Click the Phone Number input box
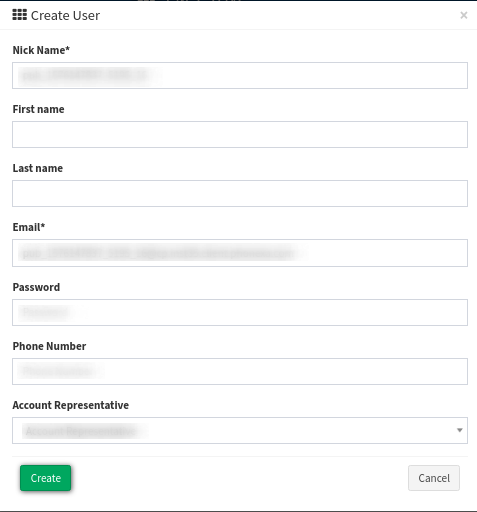The width and height of the screenshot is (477, 512). (240, 371)
